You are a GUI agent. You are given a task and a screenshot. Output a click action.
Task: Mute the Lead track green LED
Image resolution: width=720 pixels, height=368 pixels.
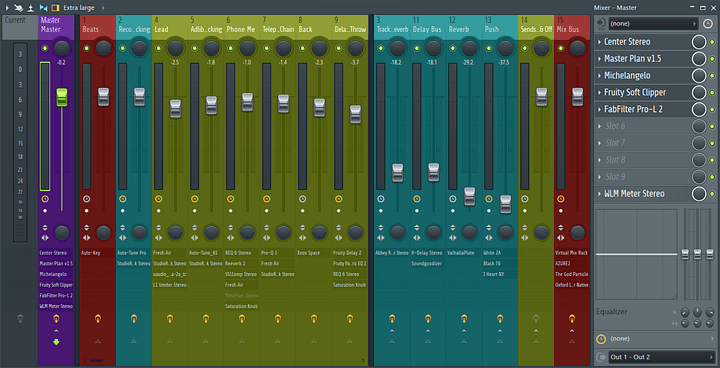[158, 48]
